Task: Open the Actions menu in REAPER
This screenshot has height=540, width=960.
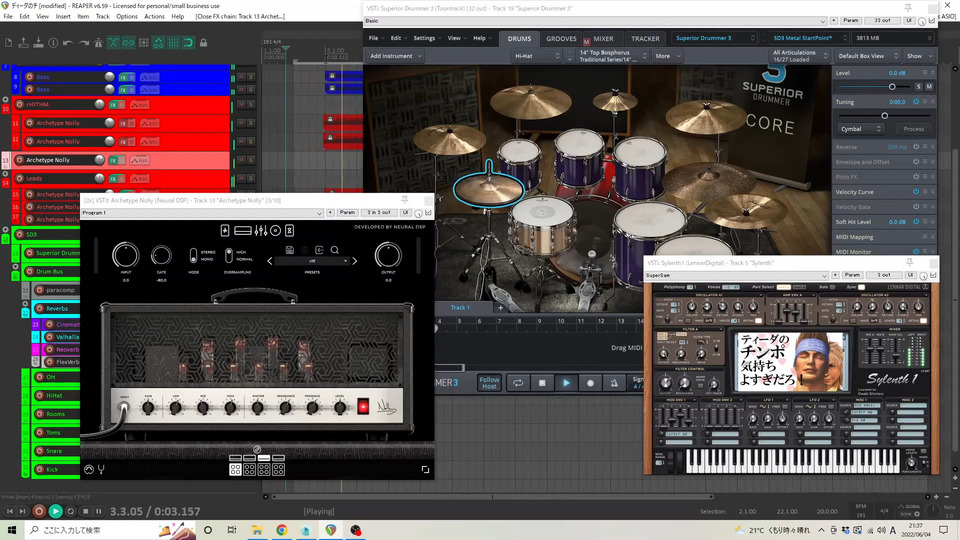Action: coord(154,16)
